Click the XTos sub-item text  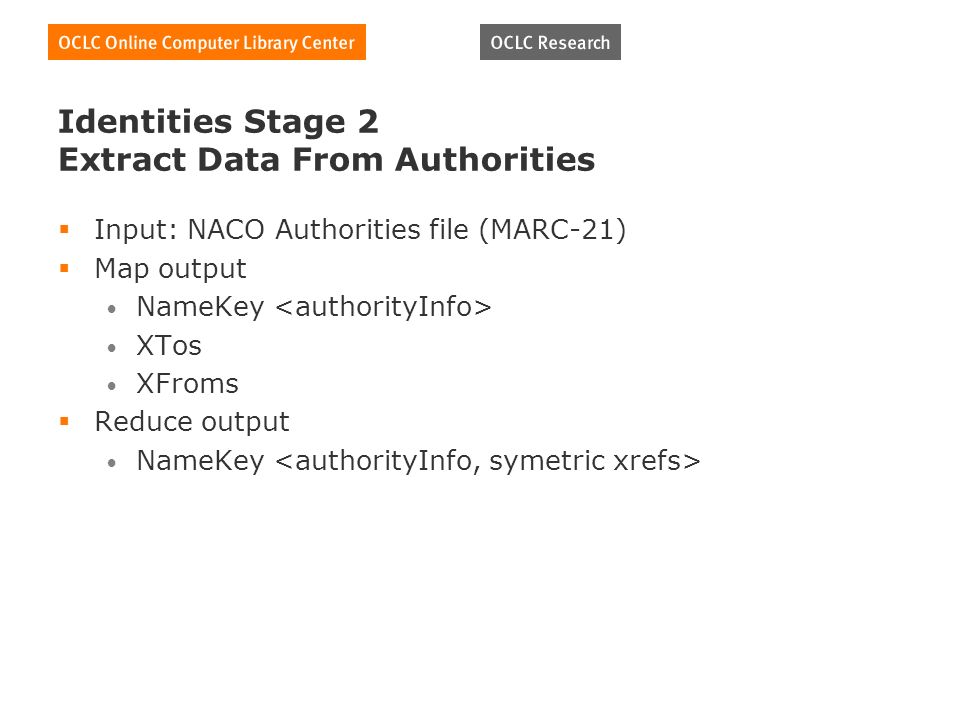coord(169,346)
